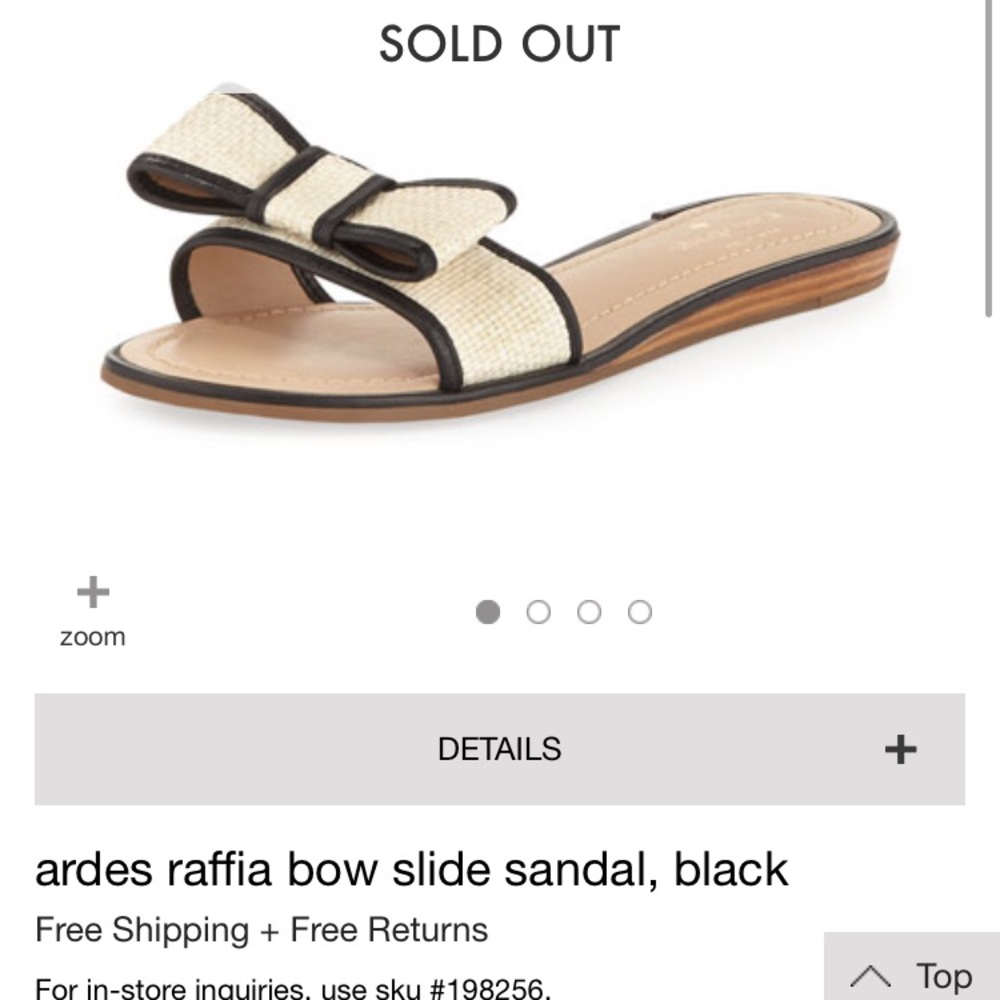Collapse the DETAILS accordion bar

pos(500,747)
